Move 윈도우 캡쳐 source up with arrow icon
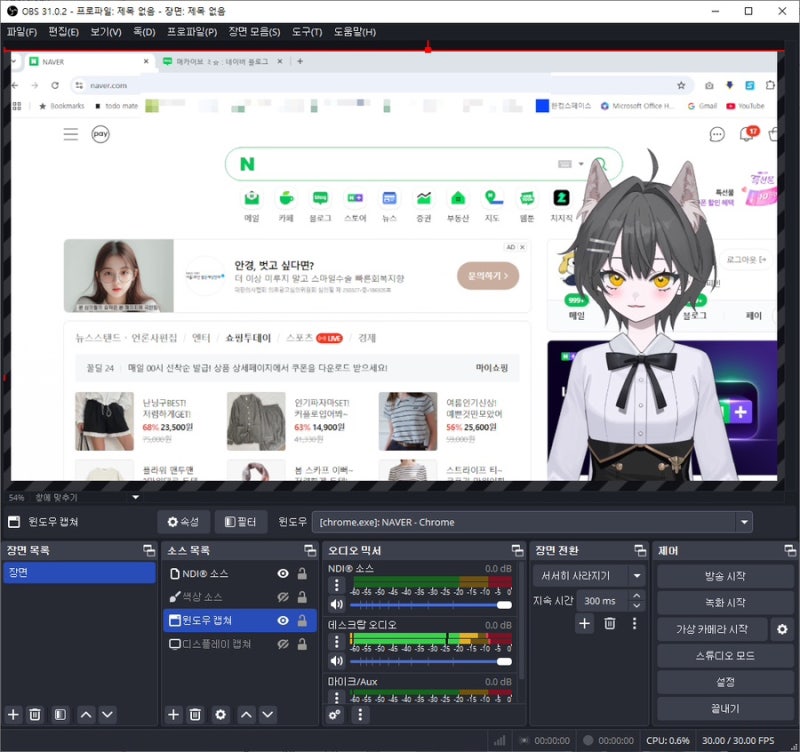800x752 pixels. pyautogui.click(x=245, y=715)
